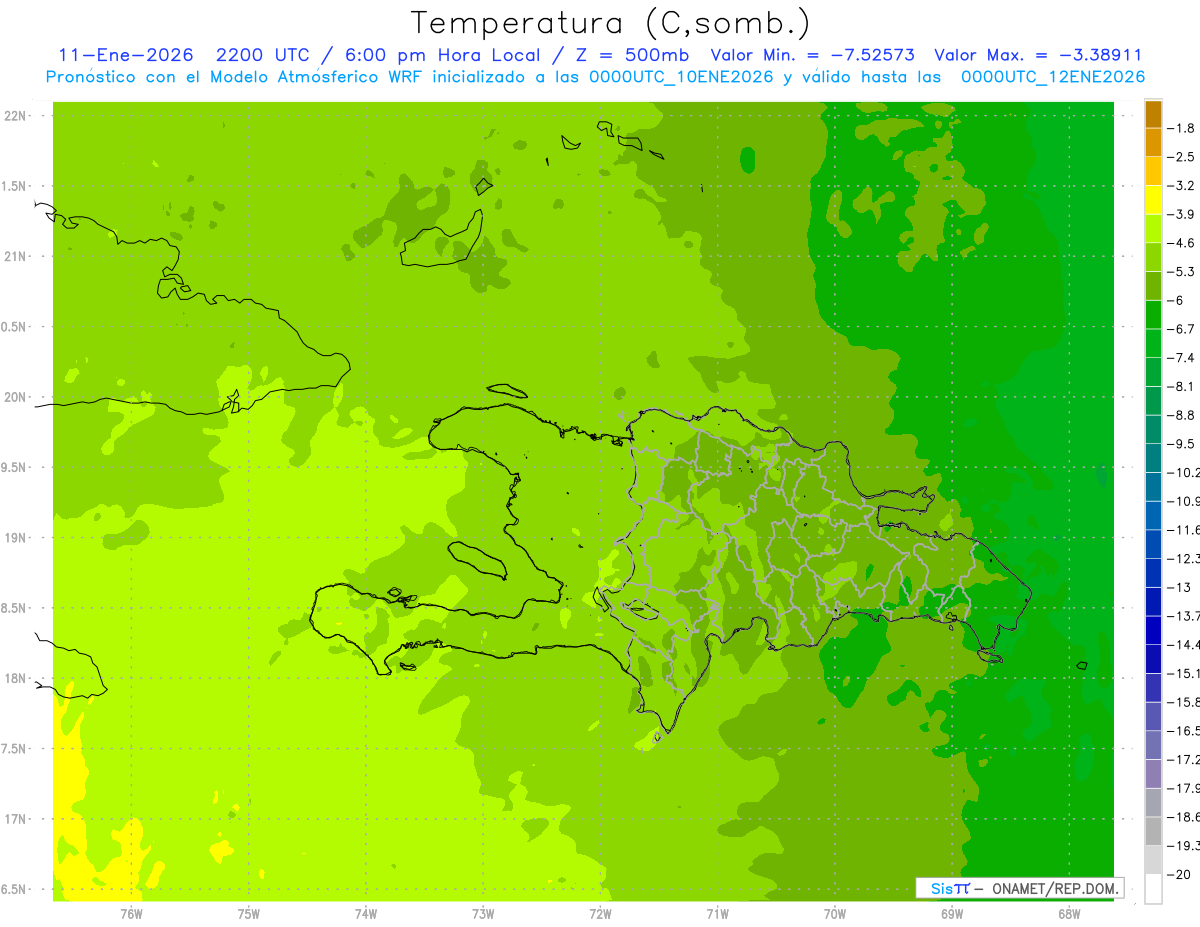Click the '-8.8' colorbar label
Screen dimensions: 1200x927
coord(1181,415)
